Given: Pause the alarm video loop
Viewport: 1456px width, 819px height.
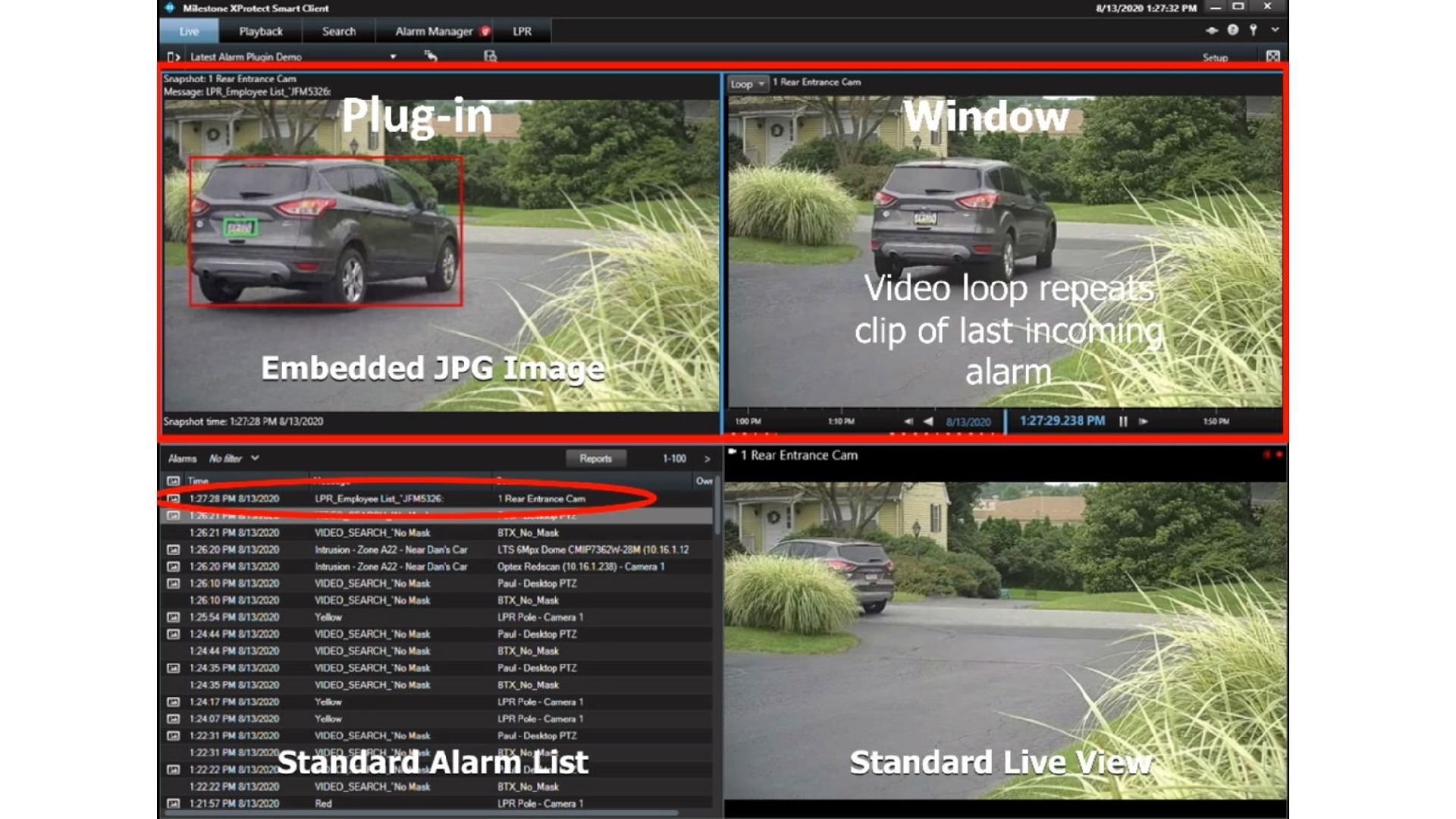Looking at the screenshot, I should point(1123,422).
